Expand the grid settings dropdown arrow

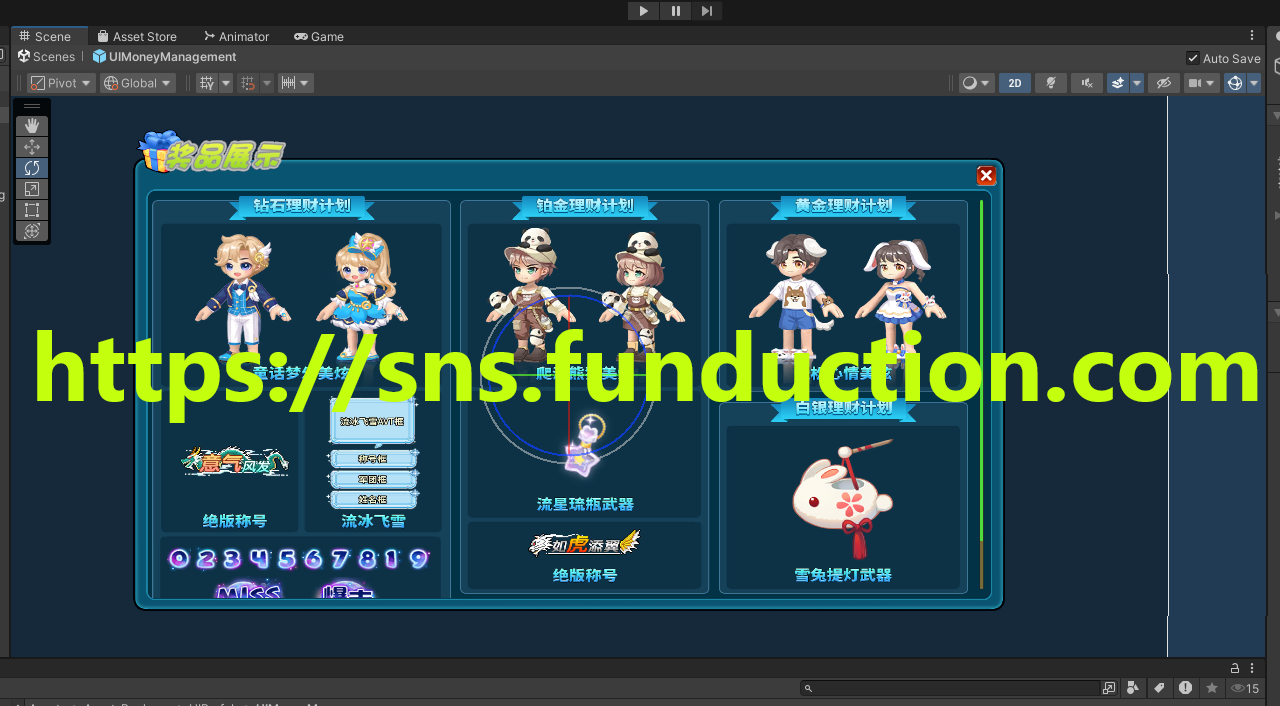226,83
